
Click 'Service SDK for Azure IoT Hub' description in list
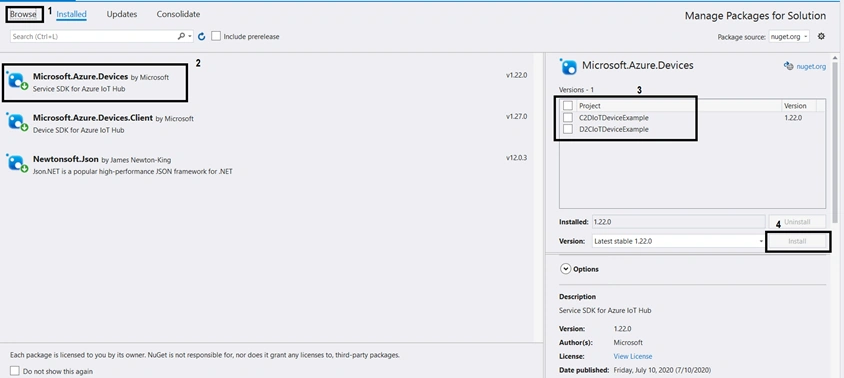pos(79,89)
